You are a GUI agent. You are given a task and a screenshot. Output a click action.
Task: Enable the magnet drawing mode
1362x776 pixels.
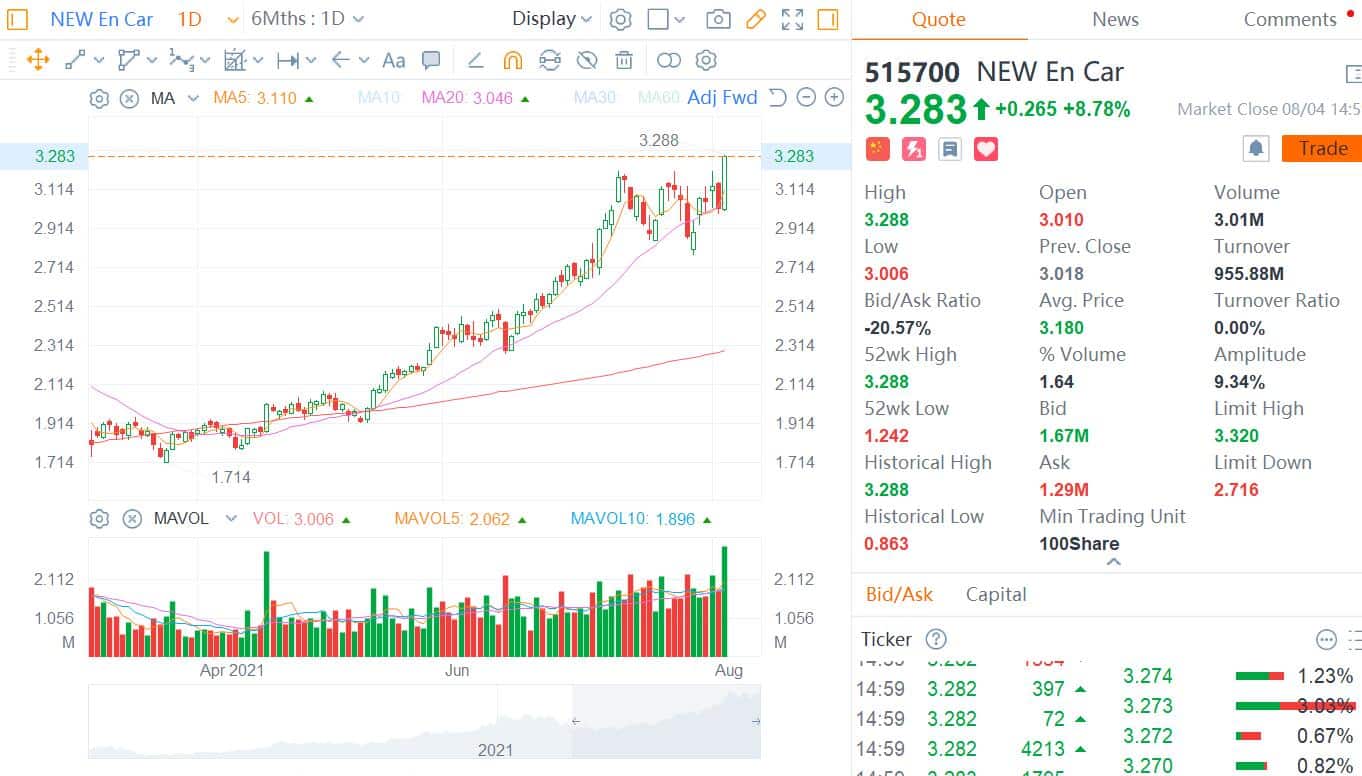[513, 60]
